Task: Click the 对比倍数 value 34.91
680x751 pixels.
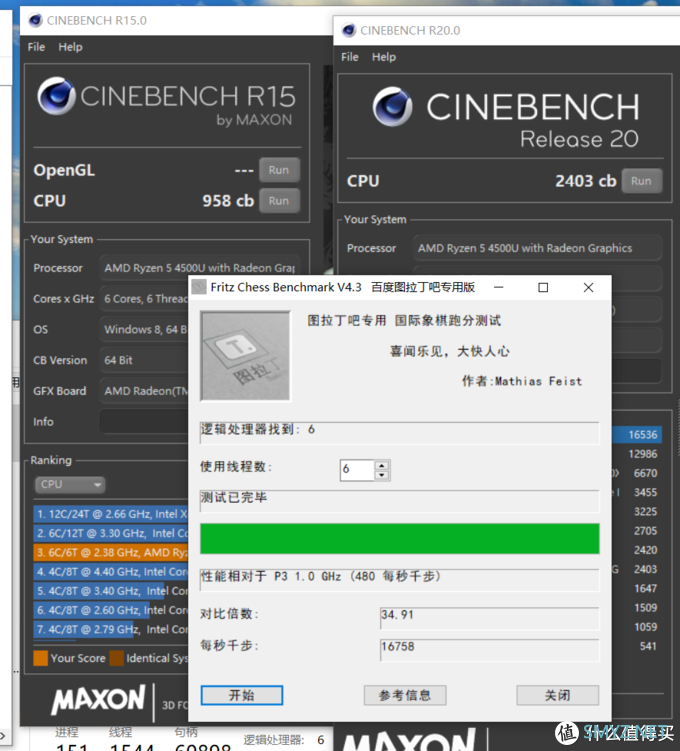Action: [489, 618]
